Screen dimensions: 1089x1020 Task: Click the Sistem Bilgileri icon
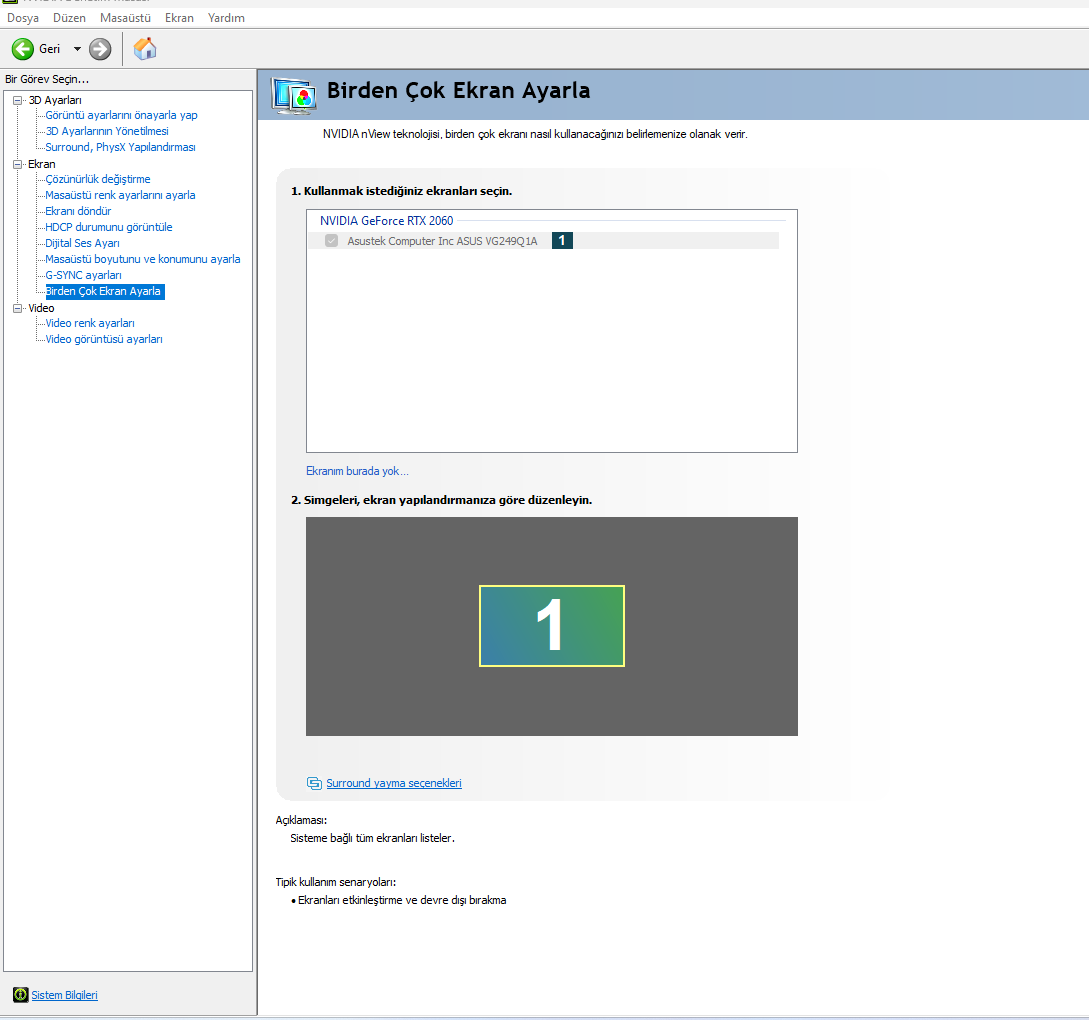click(21, 995)
